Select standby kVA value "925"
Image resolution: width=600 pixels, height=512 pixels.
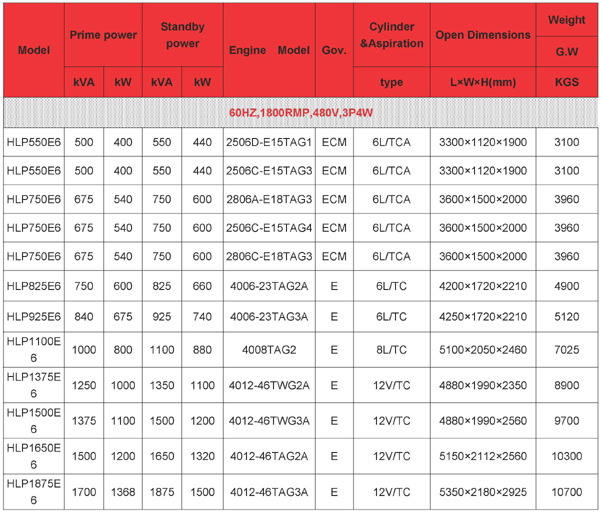(162, 316)
